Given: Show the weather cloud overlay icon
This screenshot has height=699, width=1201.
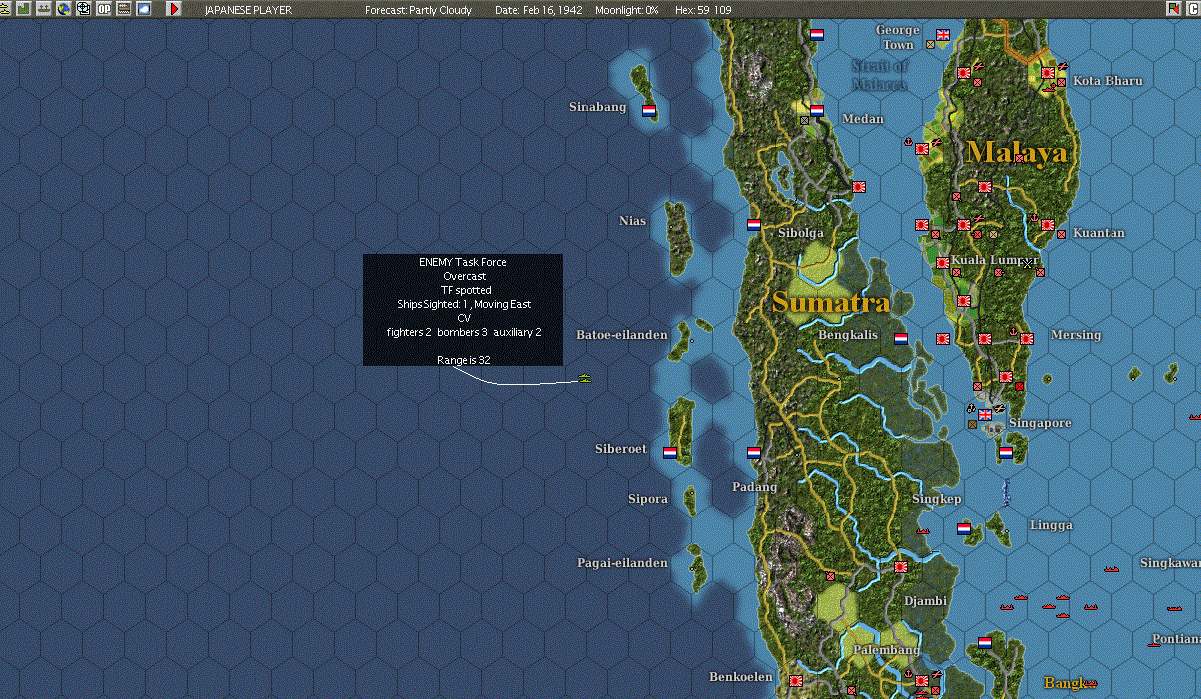Looking at the screenshot, I should coord(144,8).
